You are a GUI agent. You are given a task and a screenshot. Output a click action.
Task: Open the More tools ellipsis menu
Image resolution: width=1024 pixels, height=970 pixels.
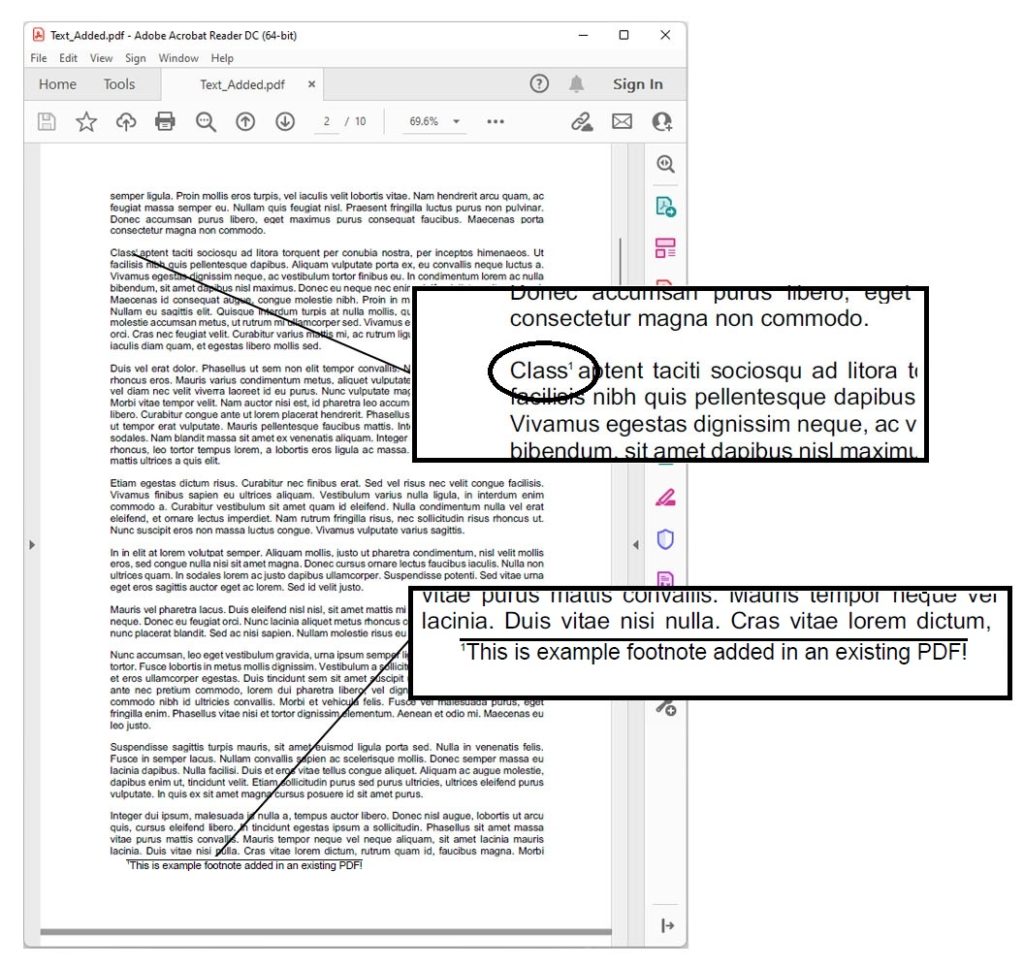click(495, 121)
